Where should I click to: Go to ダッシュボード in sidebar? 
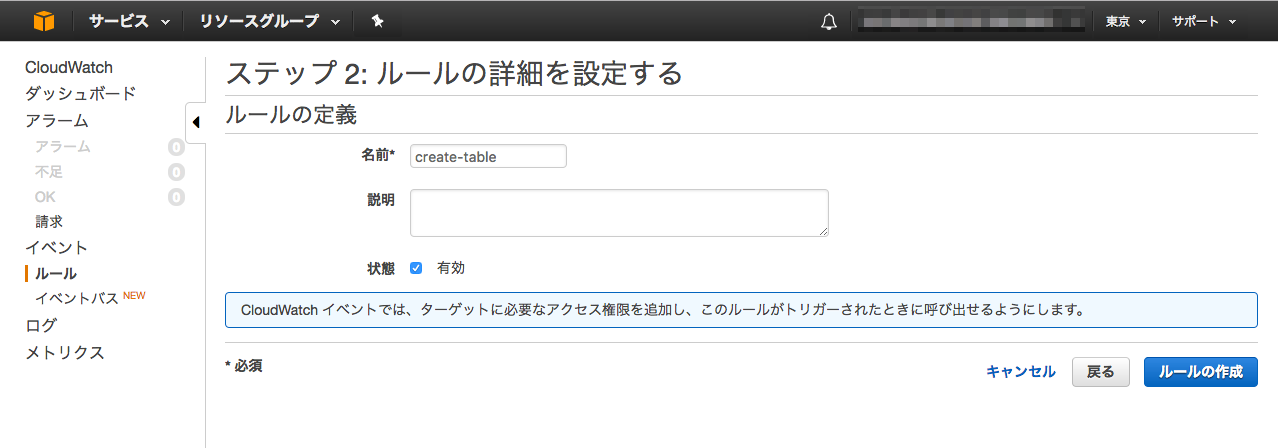click(x=80, y=94)
